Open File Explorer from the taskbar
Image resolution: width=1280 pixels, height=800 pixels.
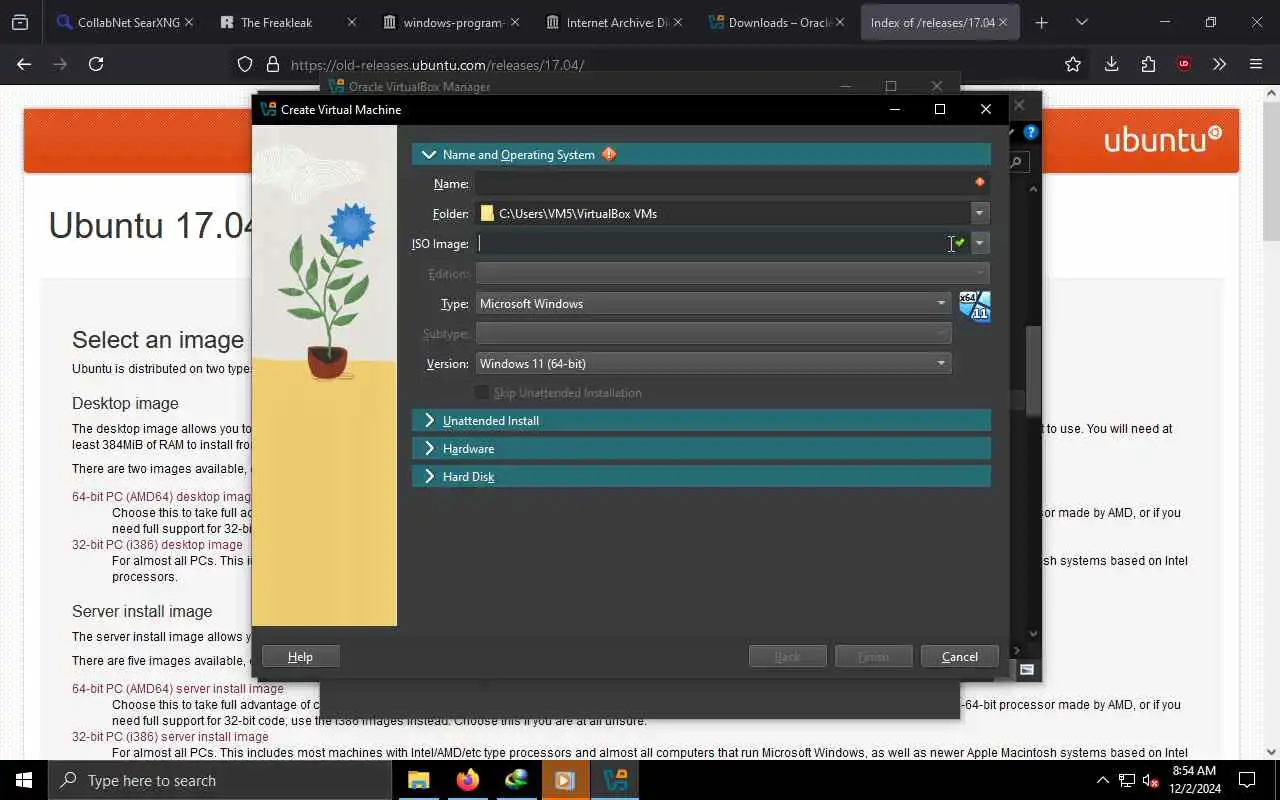pos(419,780)
